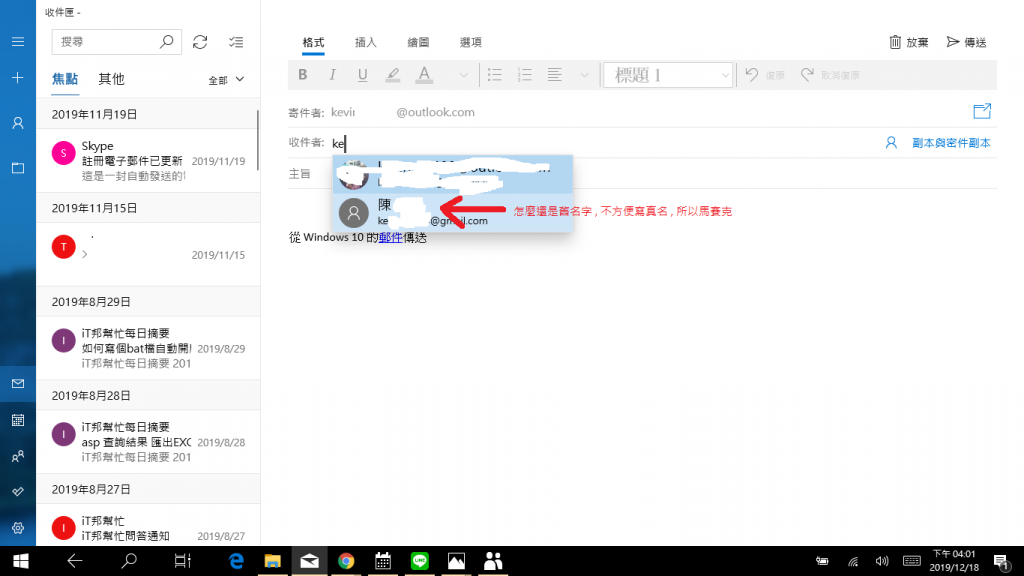Open iT邦幫忙每日摘要 message from 2019/8/29
Screen dimensions: 1024x576
point(148,348)
